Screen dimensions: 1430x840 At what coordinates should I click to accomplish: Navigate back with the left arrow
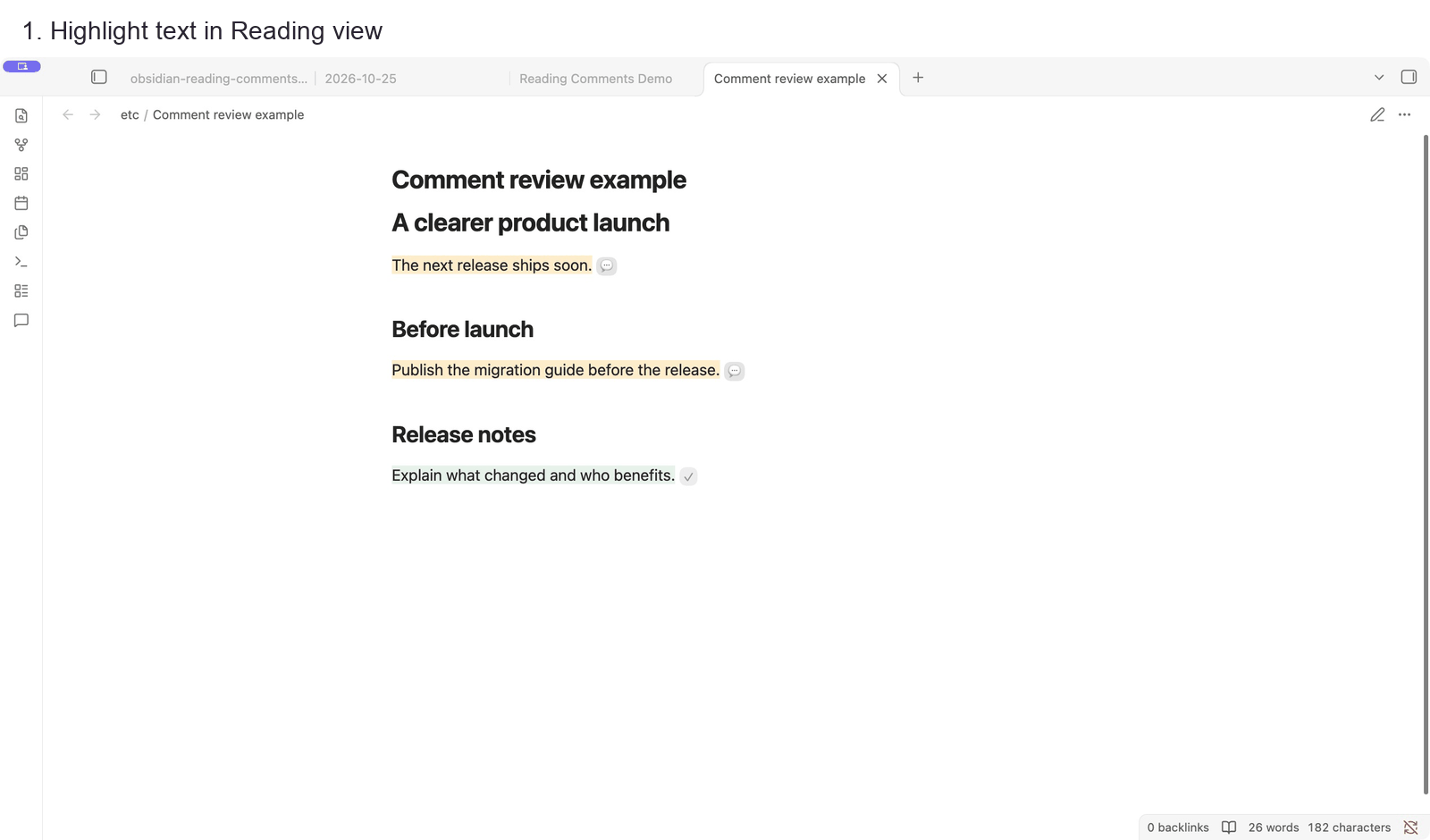68,114
